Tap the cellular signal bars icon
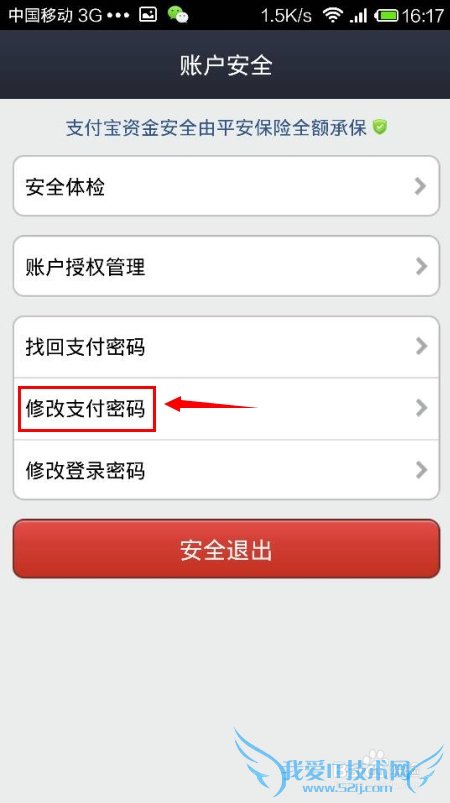 tap(358, 16)
